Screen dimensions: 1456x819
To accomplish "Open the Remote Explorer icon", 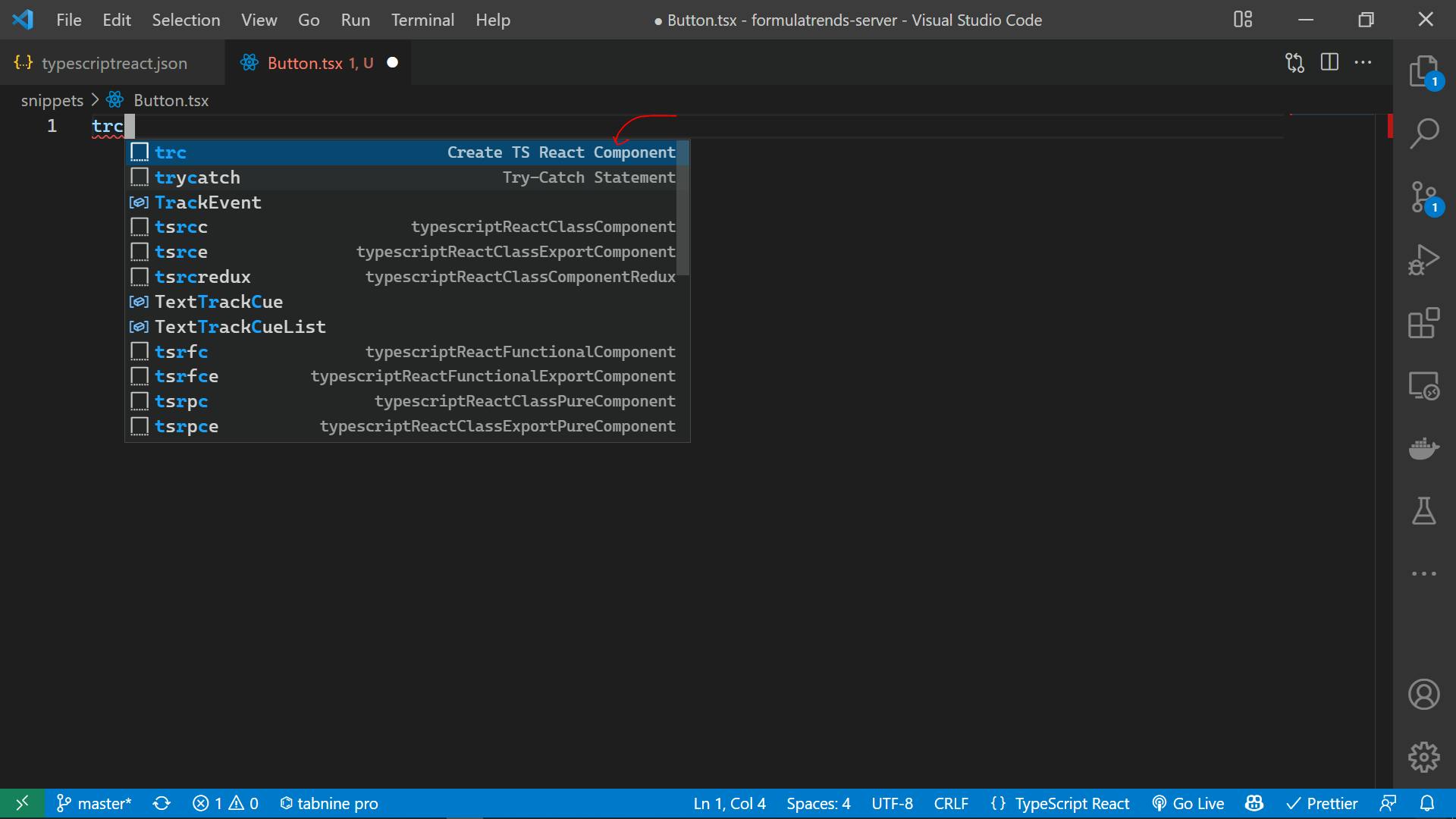I will [1424, 385].
